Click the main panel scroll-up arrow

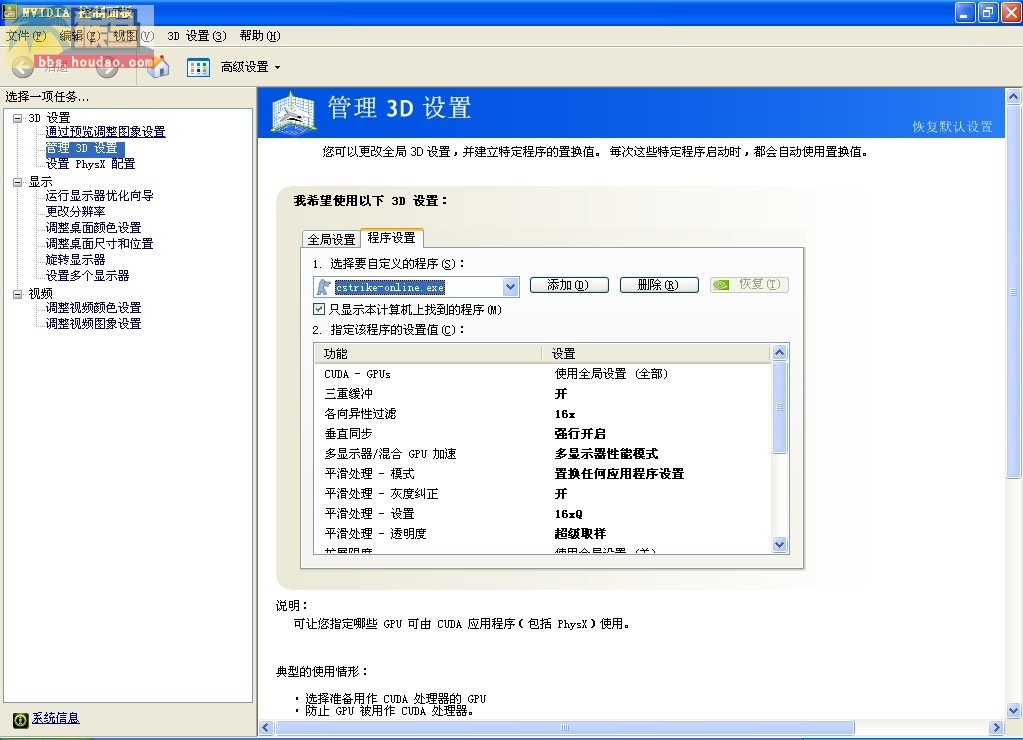(1013, 97)
